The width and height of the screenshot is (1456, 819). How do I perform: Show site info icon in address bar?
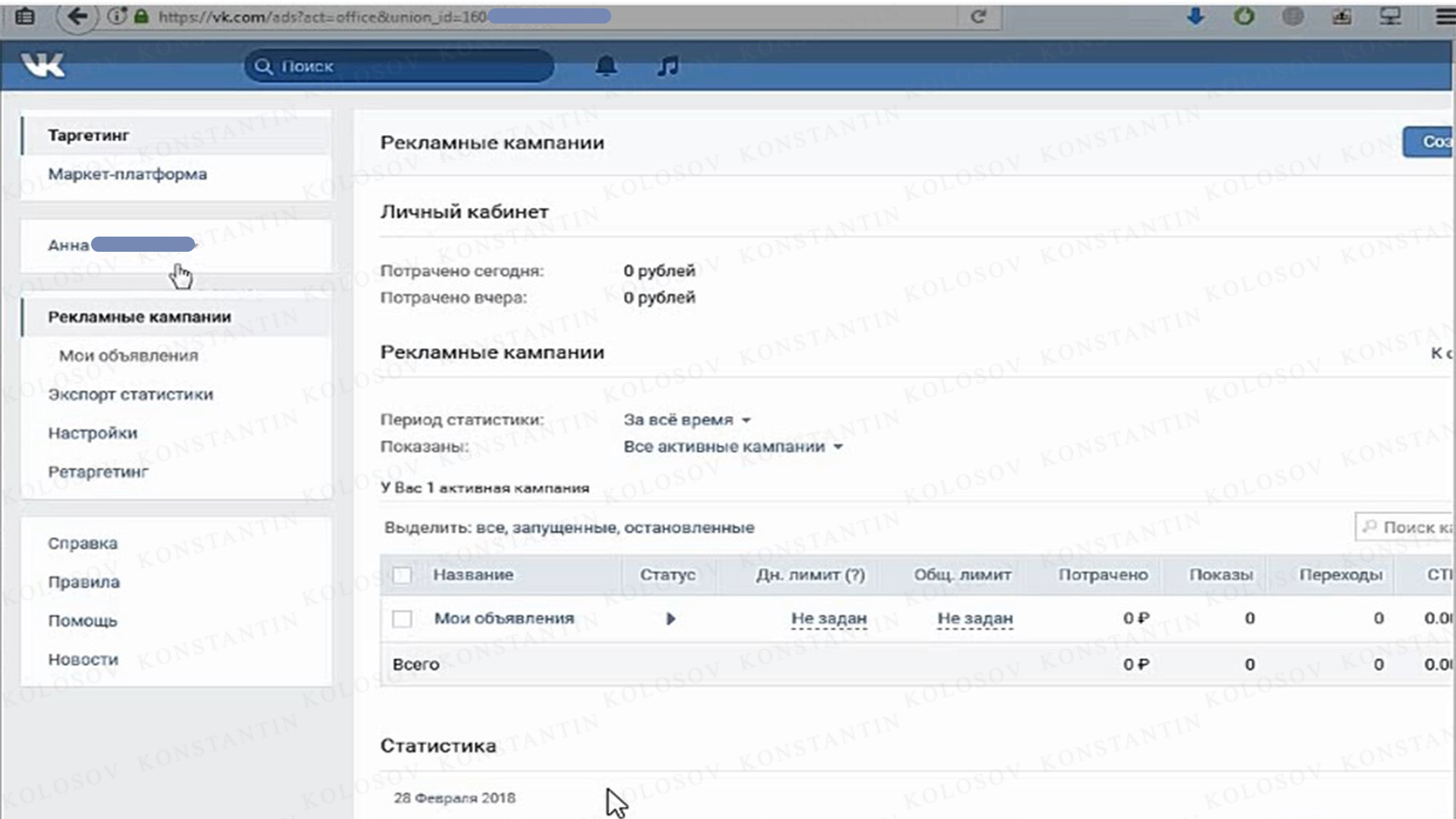click(116, 16)
